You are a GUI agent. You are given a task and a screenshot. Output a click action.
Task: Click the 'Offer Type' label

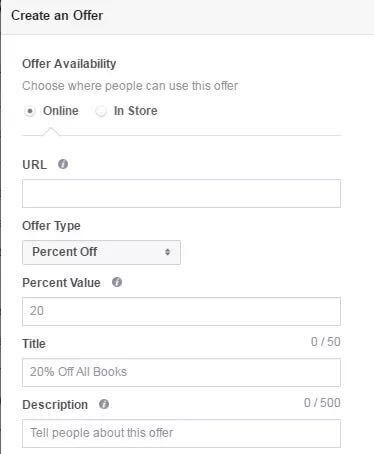[x=51, y=226]
